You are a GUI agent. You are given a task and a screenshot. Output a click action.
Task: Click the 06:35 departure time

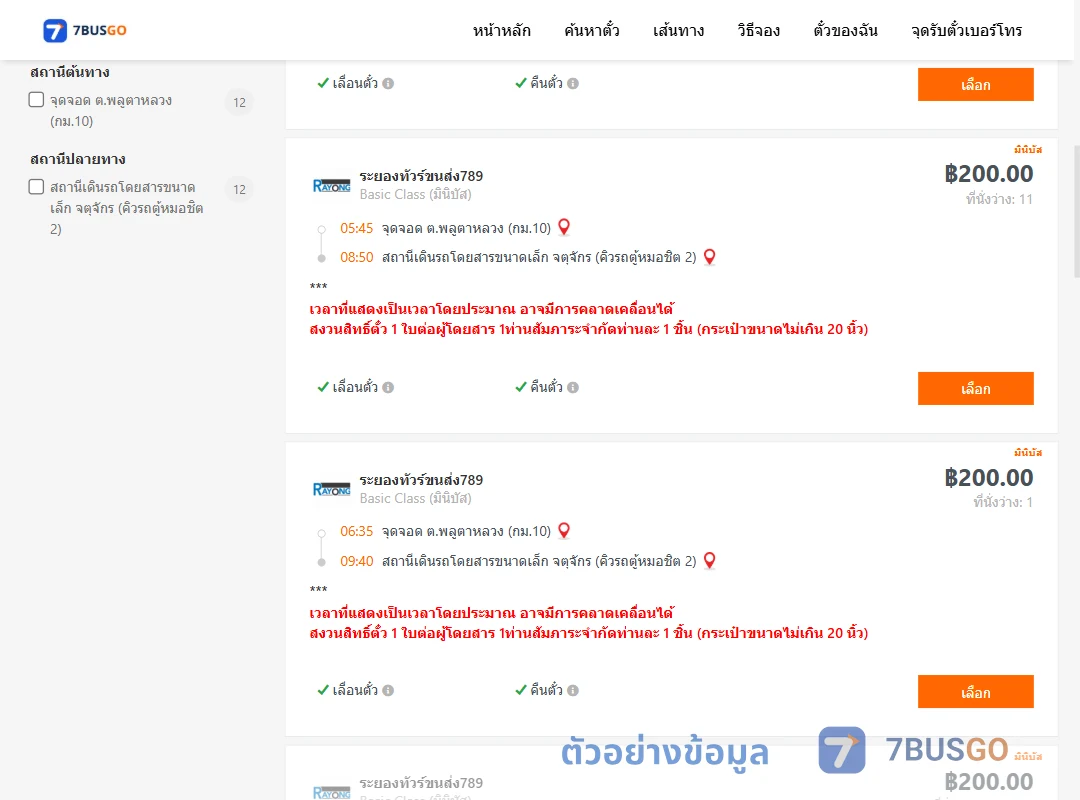[x=356, y=531]
